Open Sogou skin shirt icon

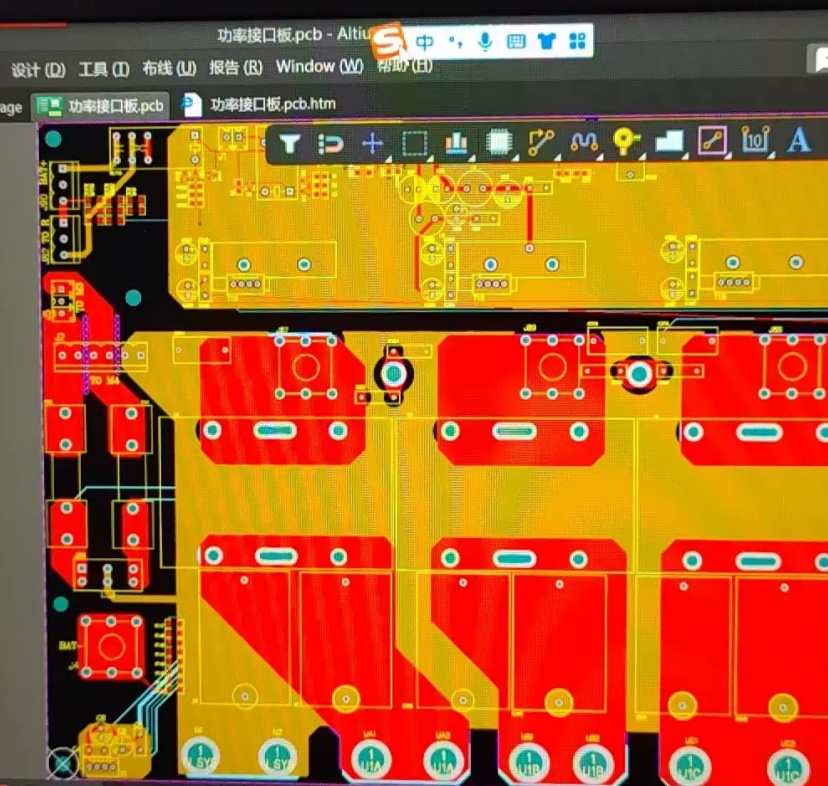pos(546,41)
